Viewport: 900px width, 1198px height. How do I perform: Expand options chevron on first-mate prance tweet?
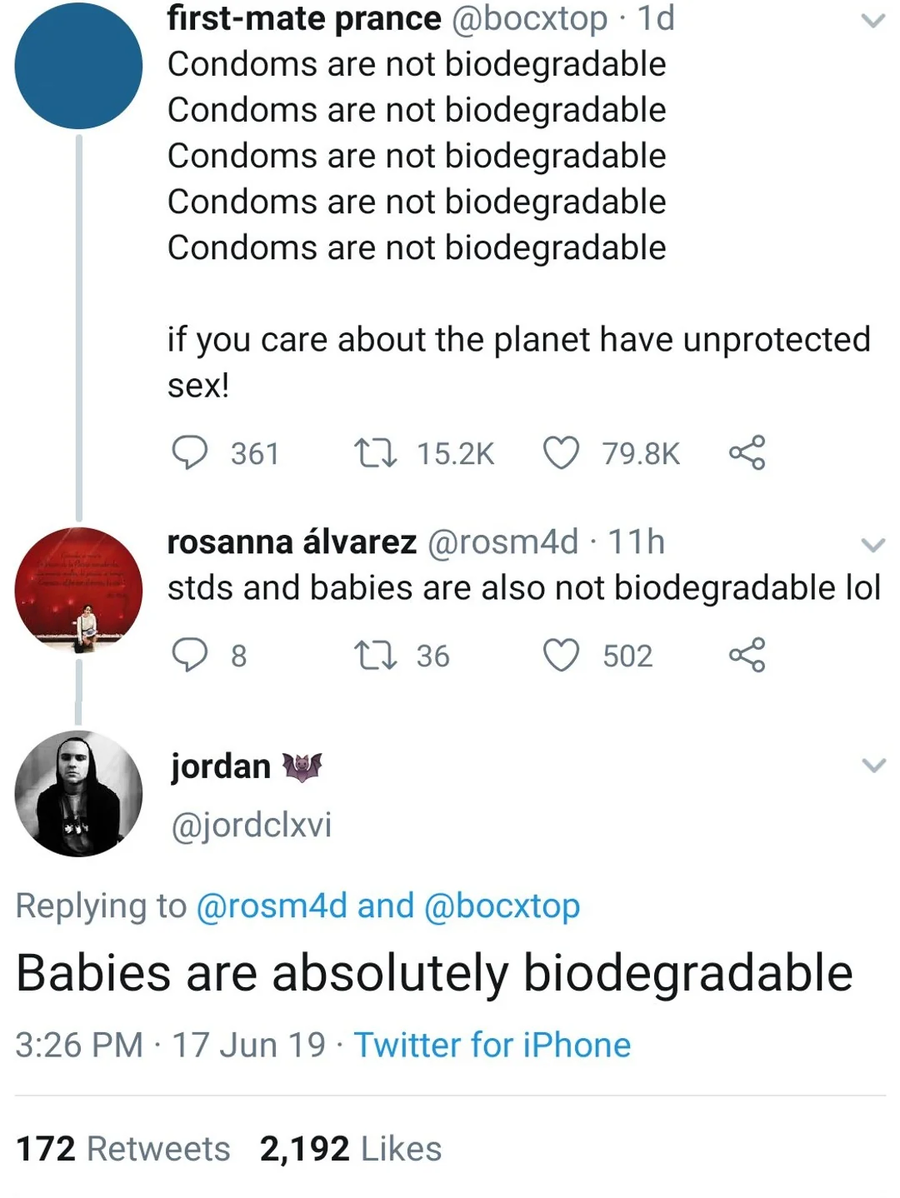coord(872,21)
